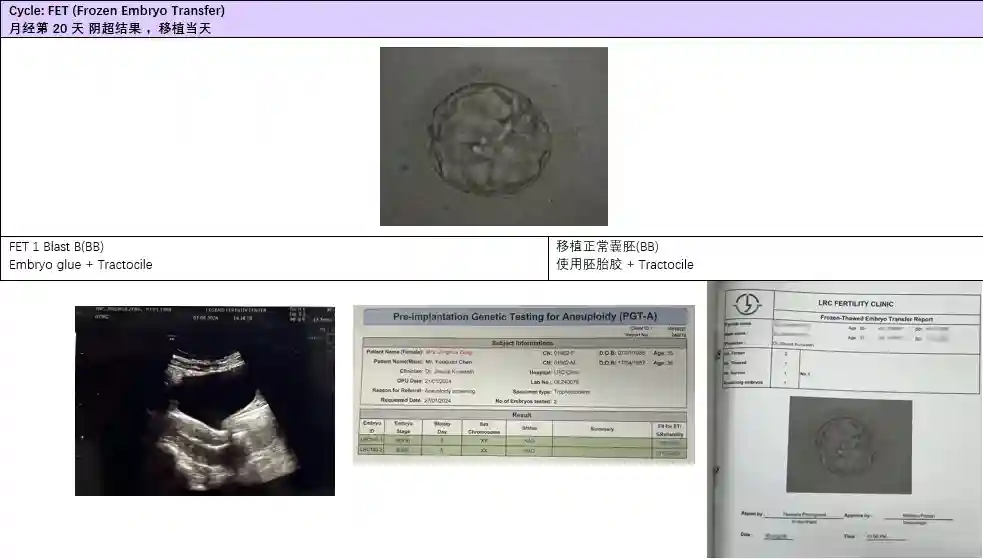Click 'Embryo glue + Tractocile' English text
The image size is (983, 559).
point(81,265)
